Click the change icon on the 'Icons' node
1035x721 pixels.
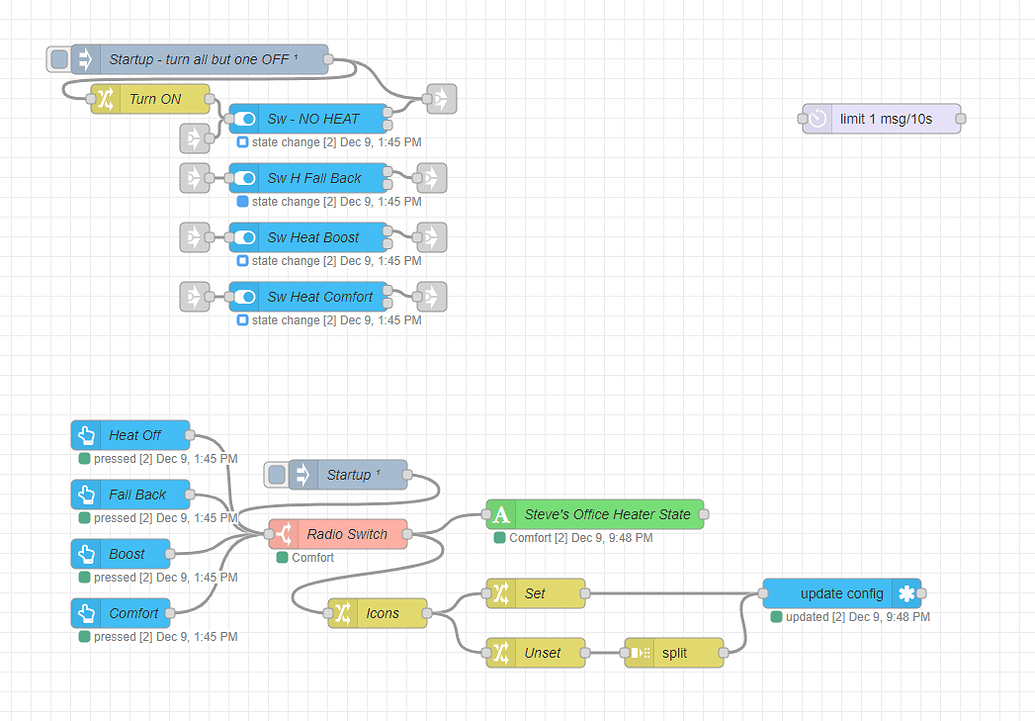click(343, 613)
